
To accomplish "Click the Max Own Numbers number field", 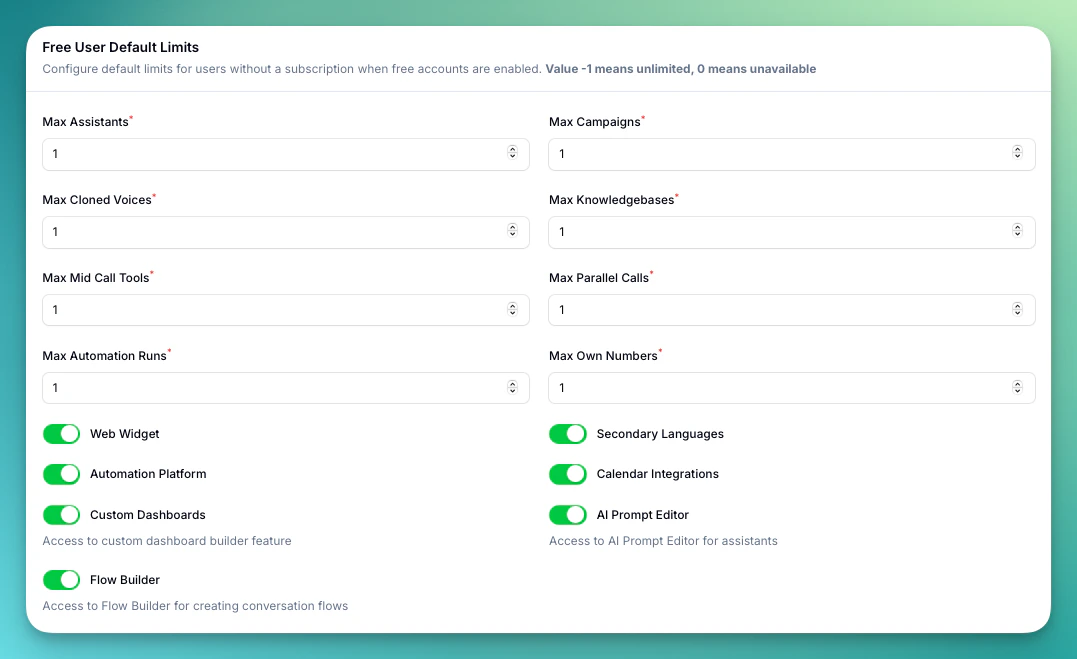I will click(x=792, y=388).
